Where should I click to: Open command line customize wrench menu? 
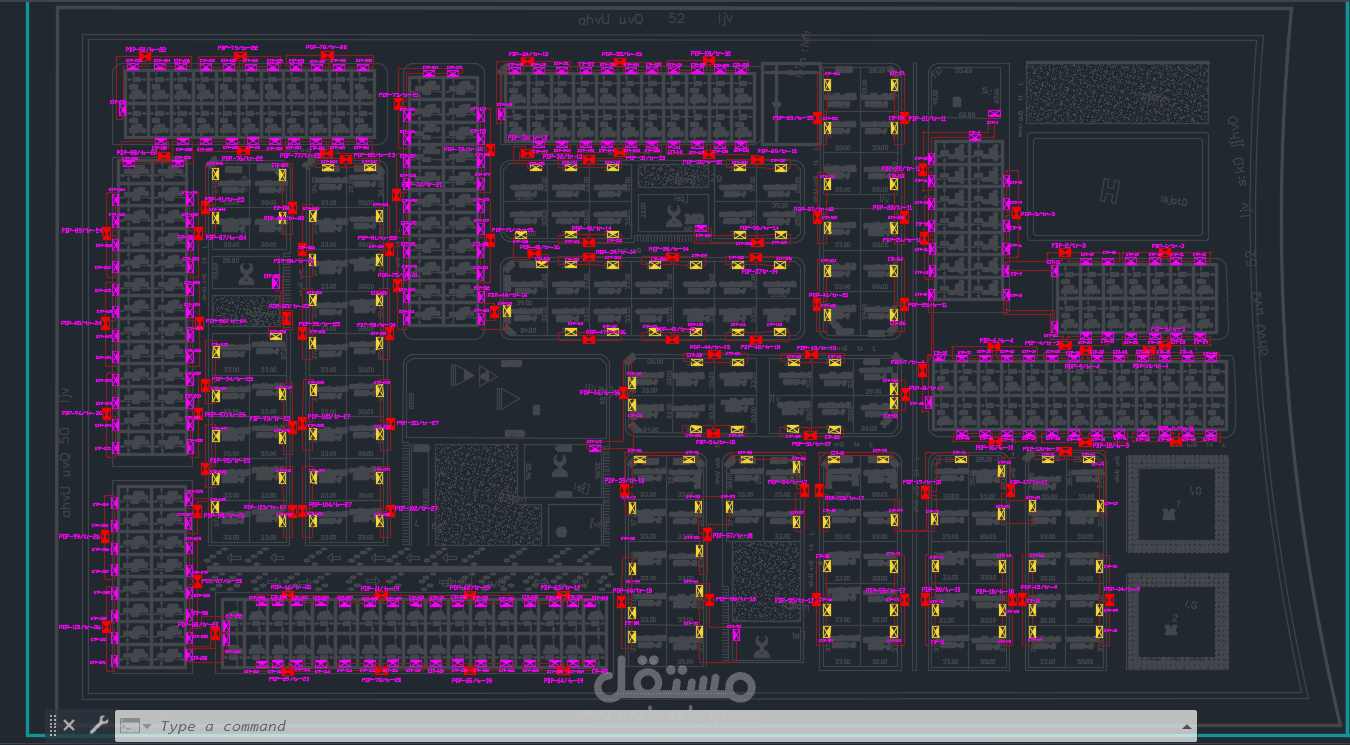click(97, 725)
